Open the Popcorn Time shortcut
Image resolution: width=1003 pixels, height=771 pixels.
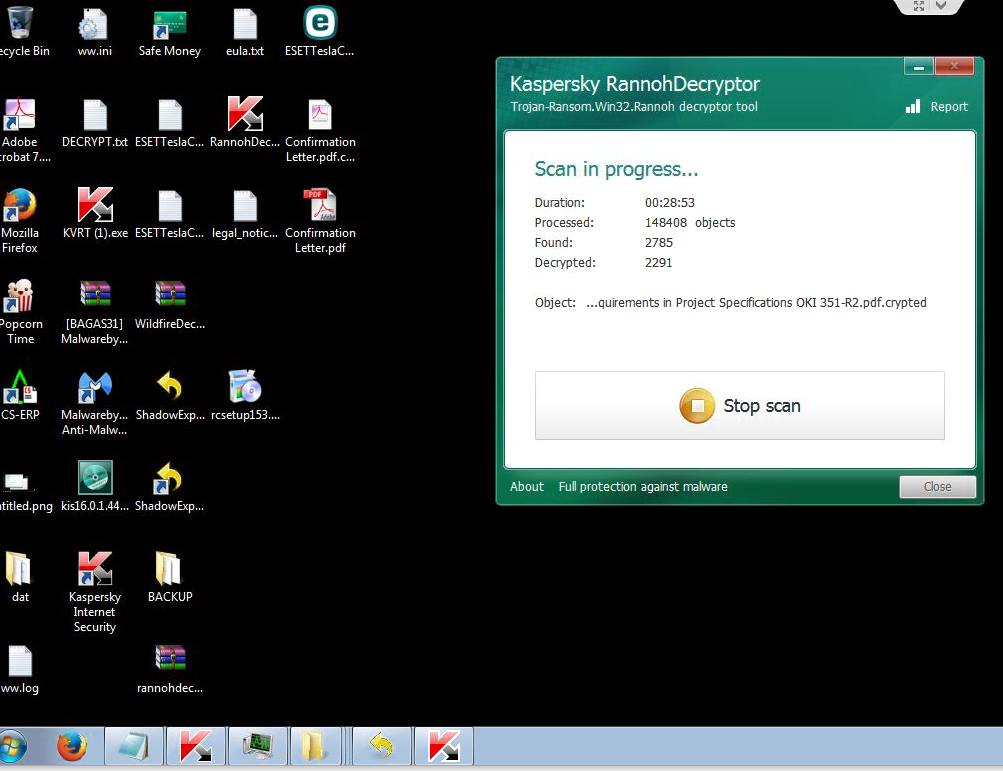pos(20,312)
